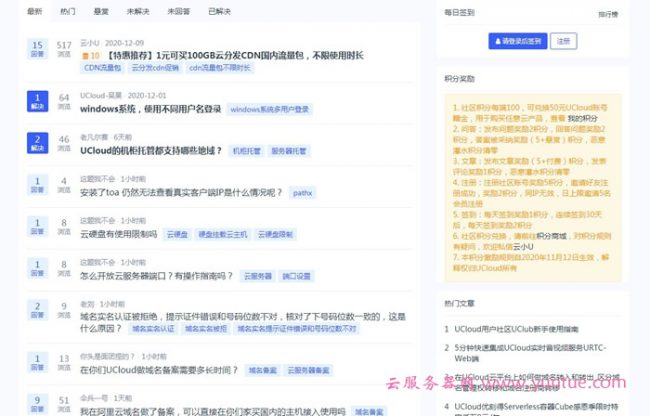Click the blue '2 解决' solved badge
650x416 pixels.
[x=37, y=143]
